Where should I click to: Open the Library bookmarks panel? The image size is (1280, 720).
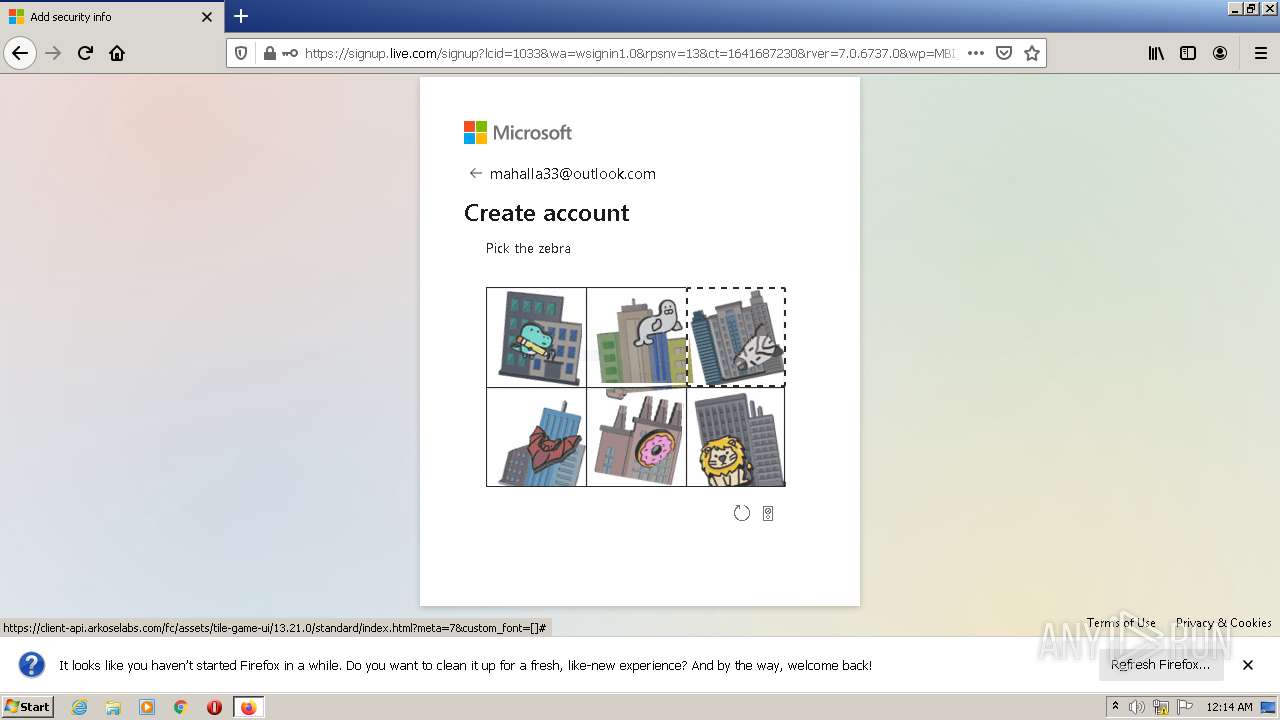coord(1156,53)
